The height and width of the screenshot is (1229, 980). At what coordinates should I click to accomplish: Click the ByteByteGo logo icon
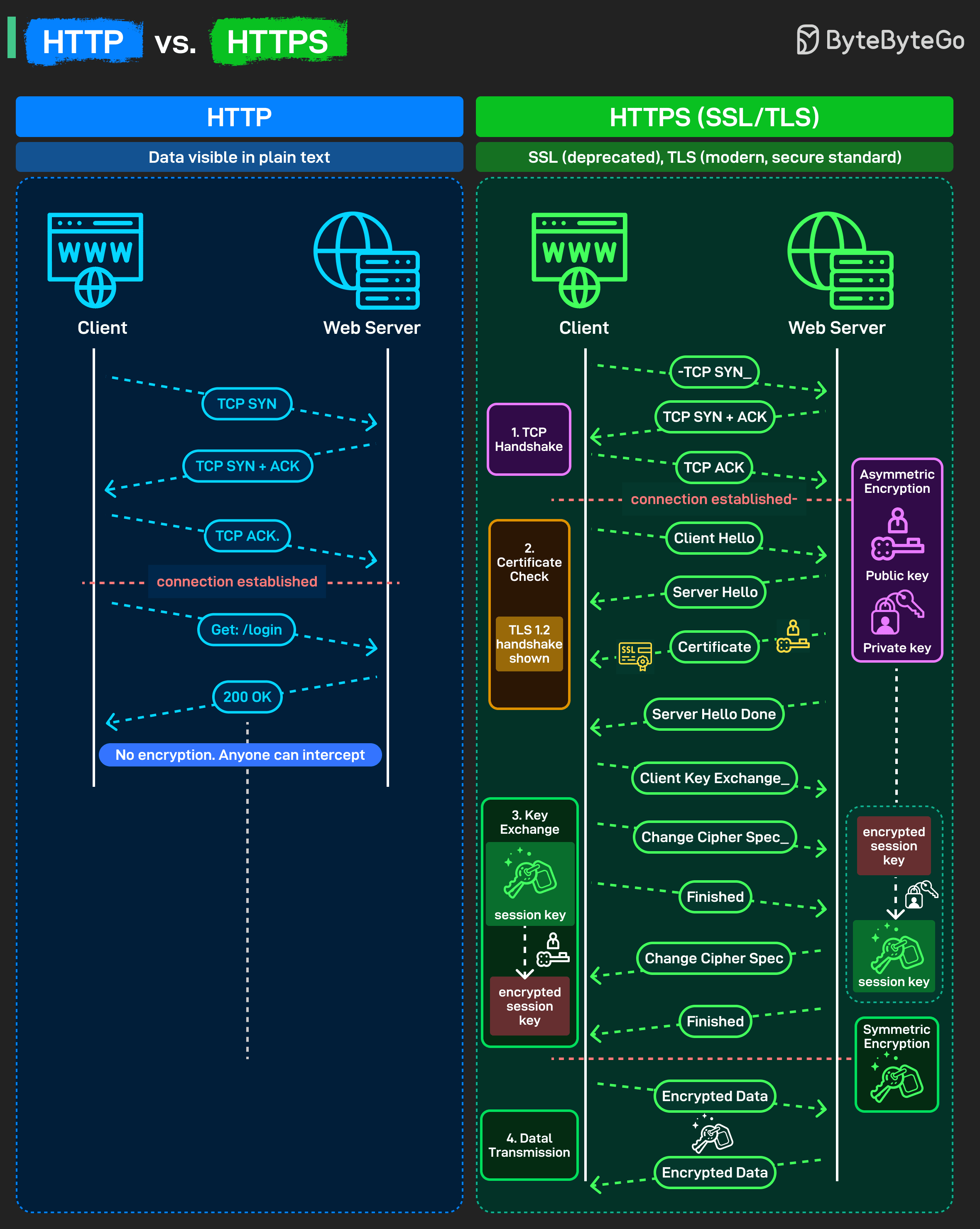[x=807, y=39]
